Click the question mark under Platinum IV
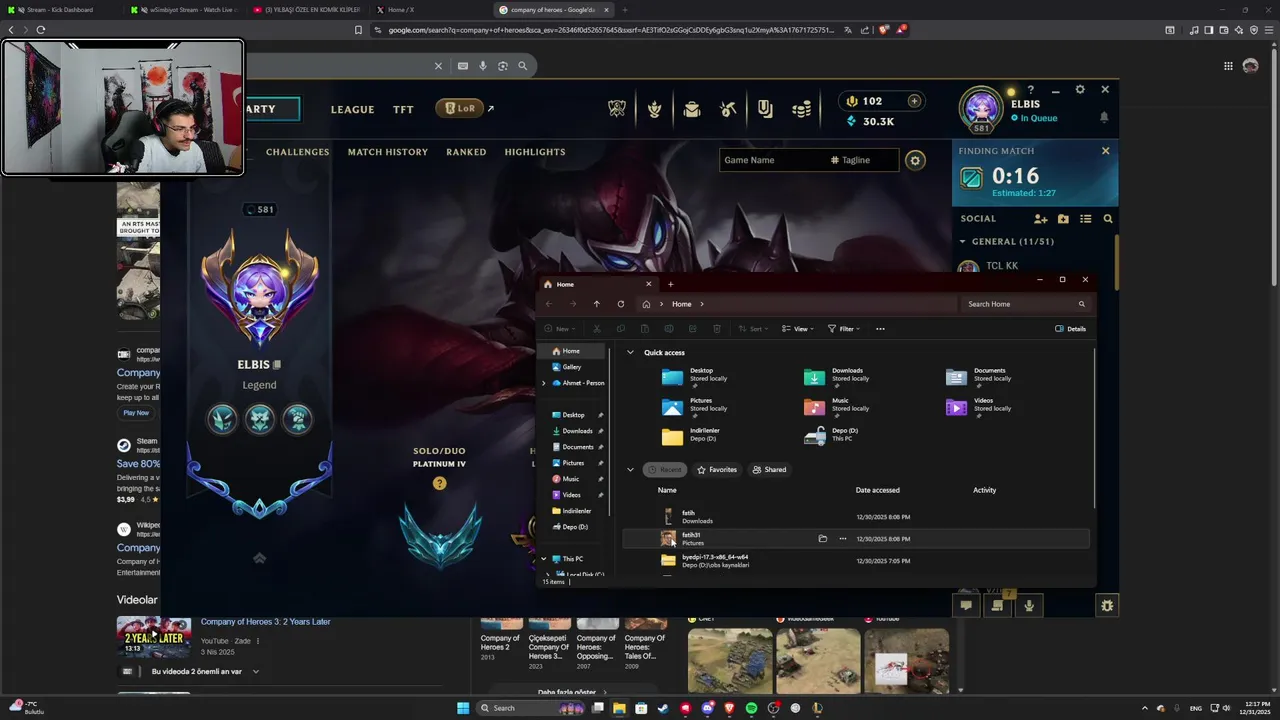The width and height of the screenshot is (1280, 720). [x=439, y=483]
